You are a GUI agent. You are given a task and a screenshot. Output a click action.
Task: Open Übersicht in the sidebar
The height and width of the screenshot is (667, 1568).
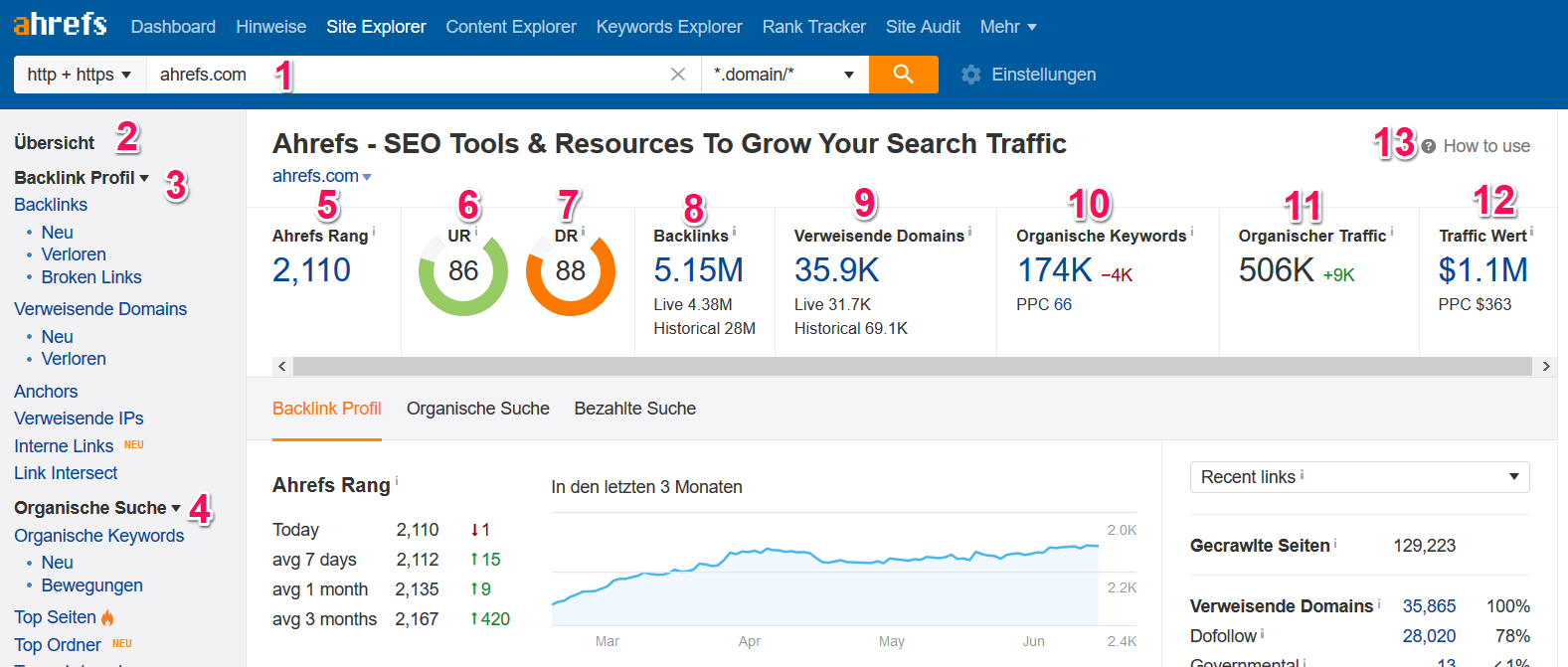(55, 143)
